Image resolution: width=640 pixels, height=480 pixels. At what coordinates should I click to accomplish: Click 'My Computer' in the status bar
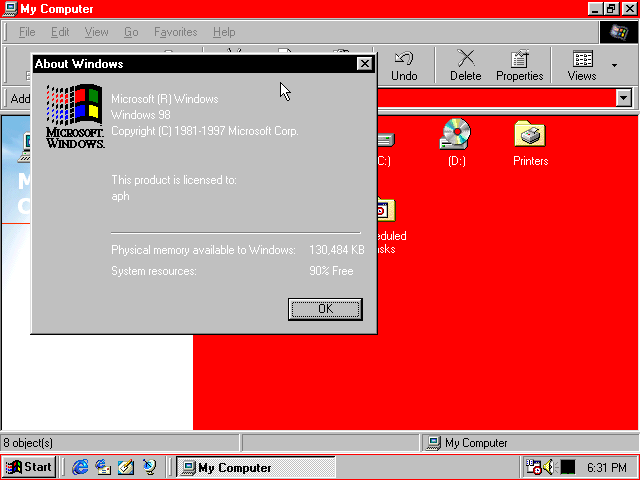(476, 443)
